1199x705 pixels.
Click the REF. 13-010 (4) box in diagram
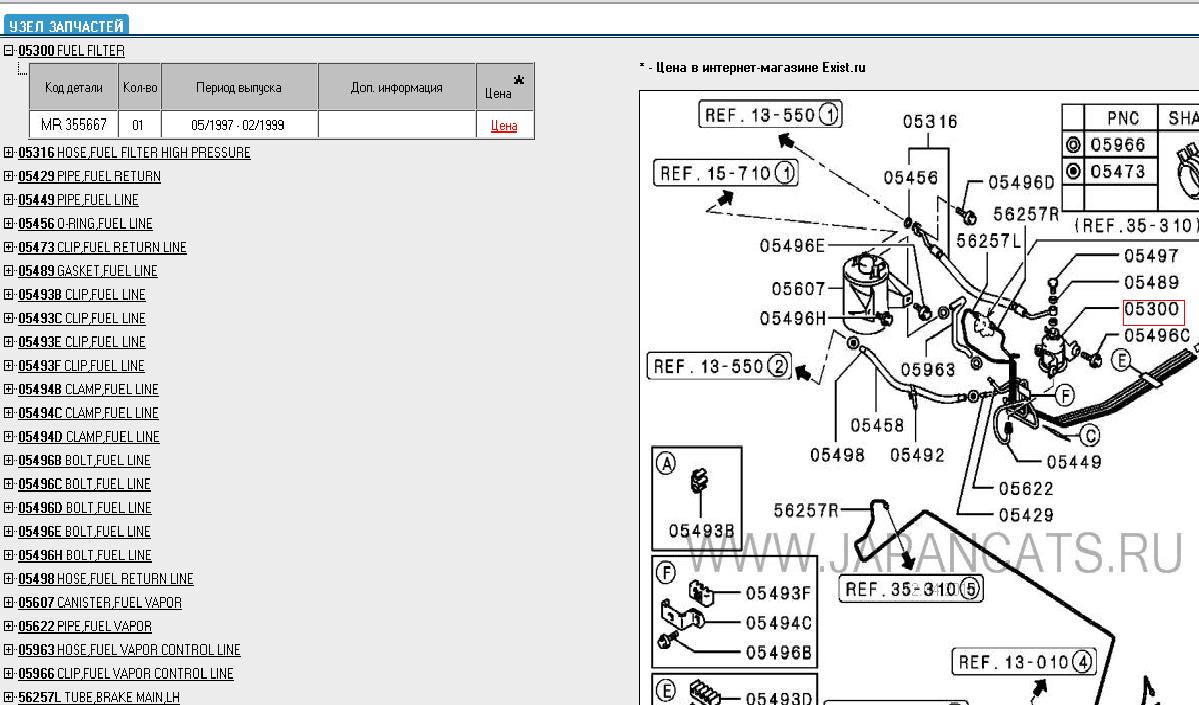click(x=1024, y=662)
